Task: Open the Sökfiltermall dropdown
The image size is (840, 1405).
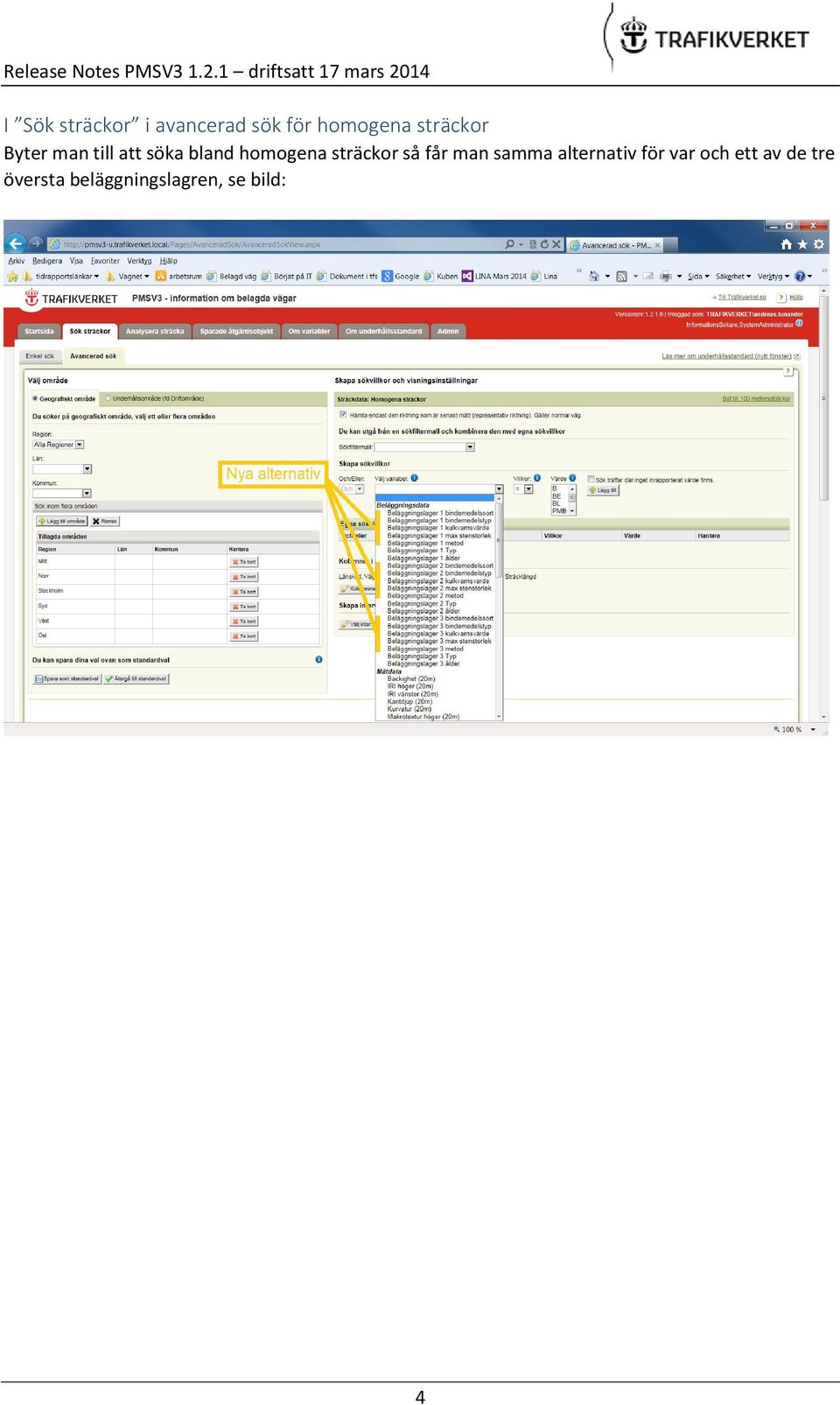Action: pyautogui.click(x=424, y=447)
